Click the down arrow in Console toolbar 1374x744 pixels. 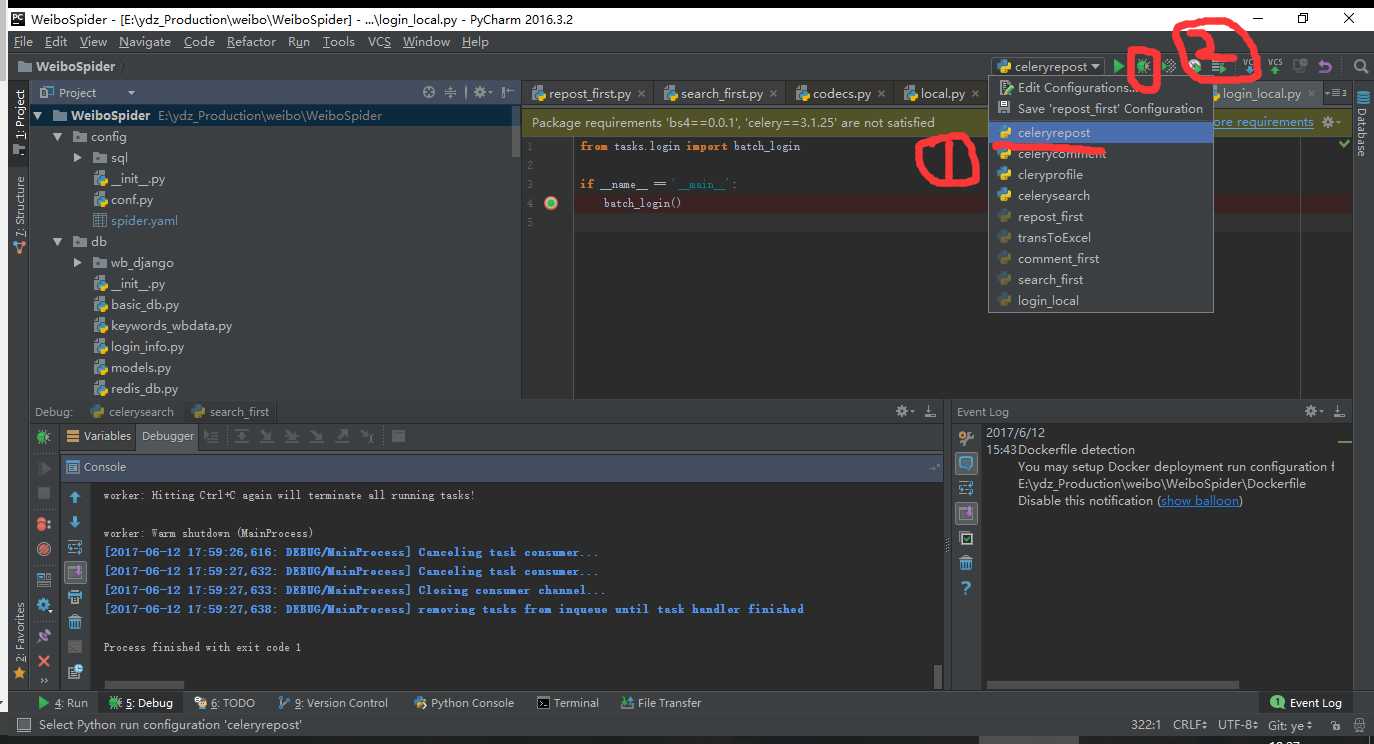[75, 522]
